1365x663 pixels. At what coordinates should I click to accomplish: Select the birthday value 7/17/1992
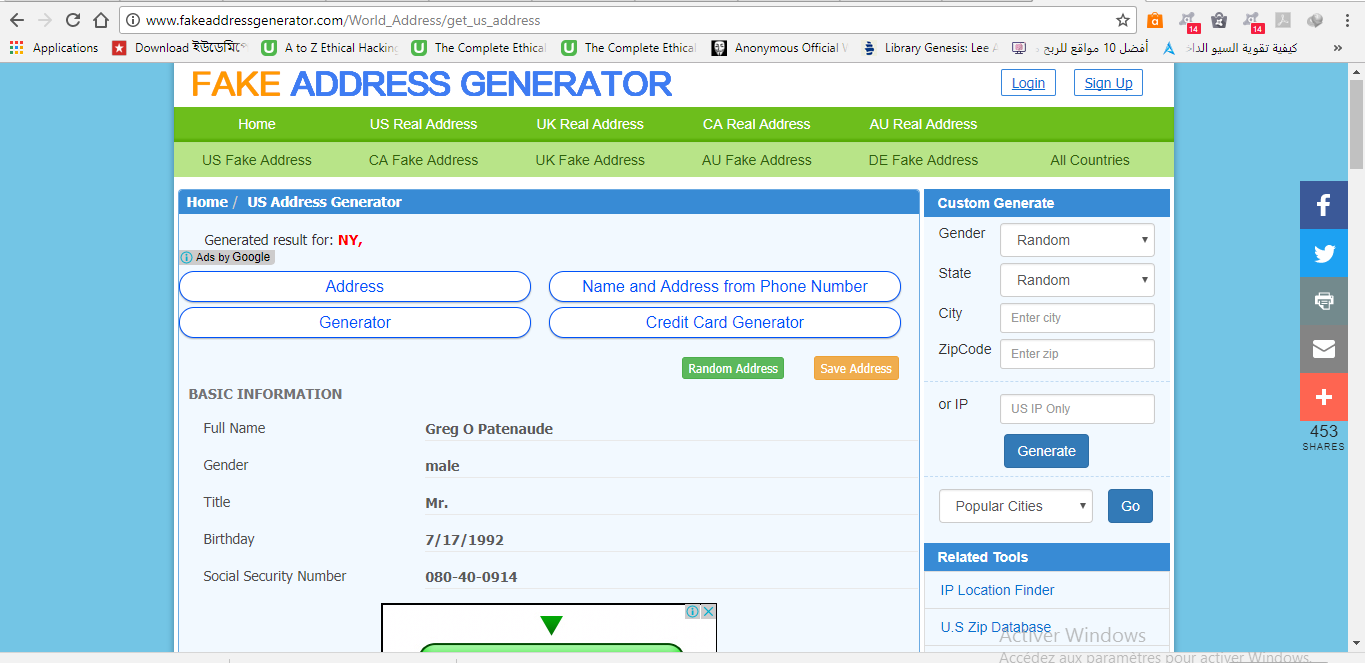click(465, 540)
